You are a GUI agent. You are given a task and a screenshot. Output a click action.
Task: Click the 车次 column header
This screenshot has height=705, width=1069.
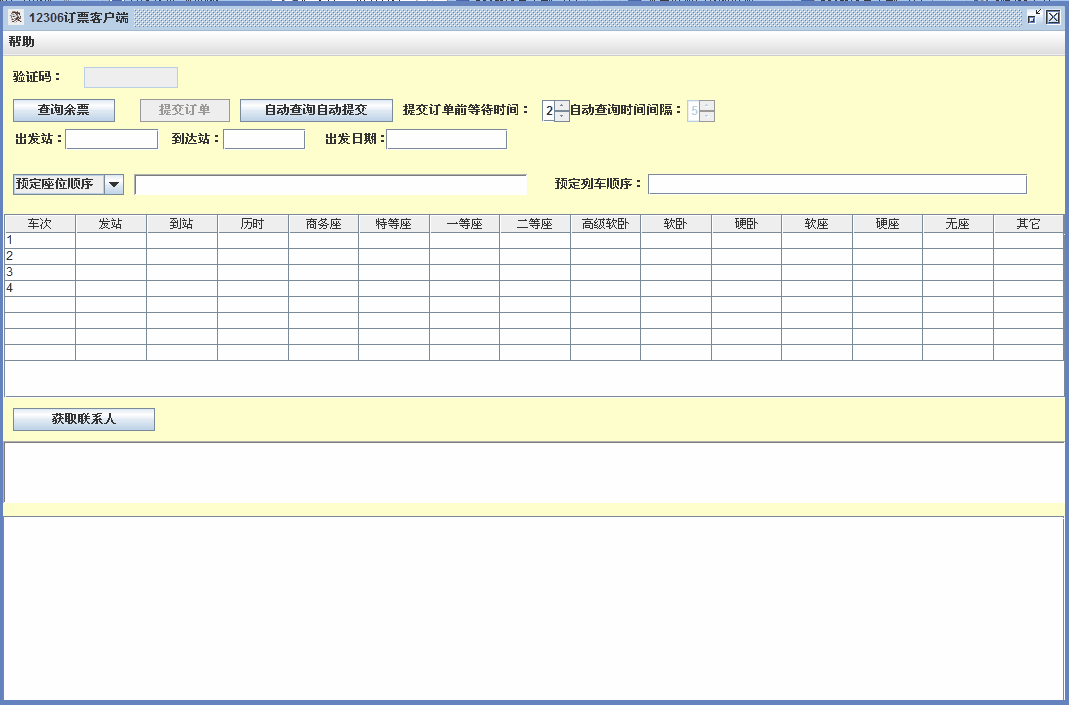point(40,224)
